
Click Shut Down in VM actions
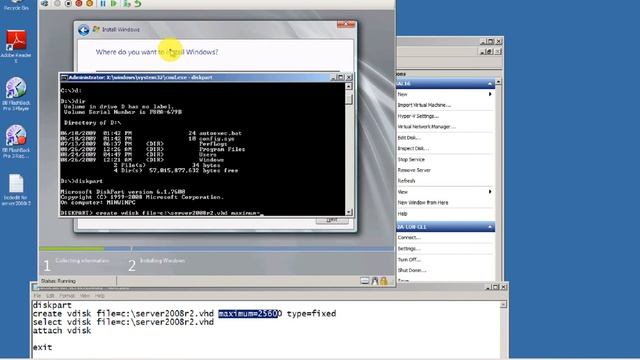(412, 270)
